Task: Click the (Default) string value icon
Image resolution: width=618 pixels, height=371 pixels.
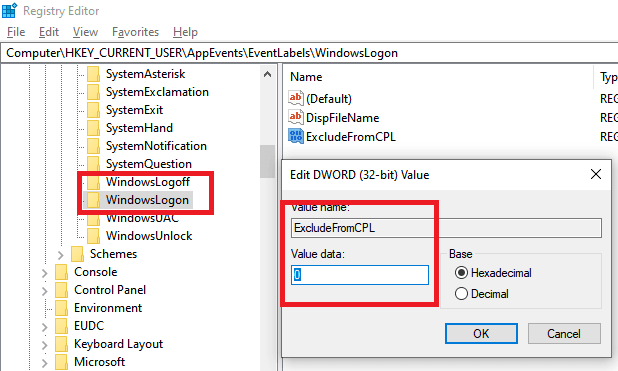Action: point(296,98)
